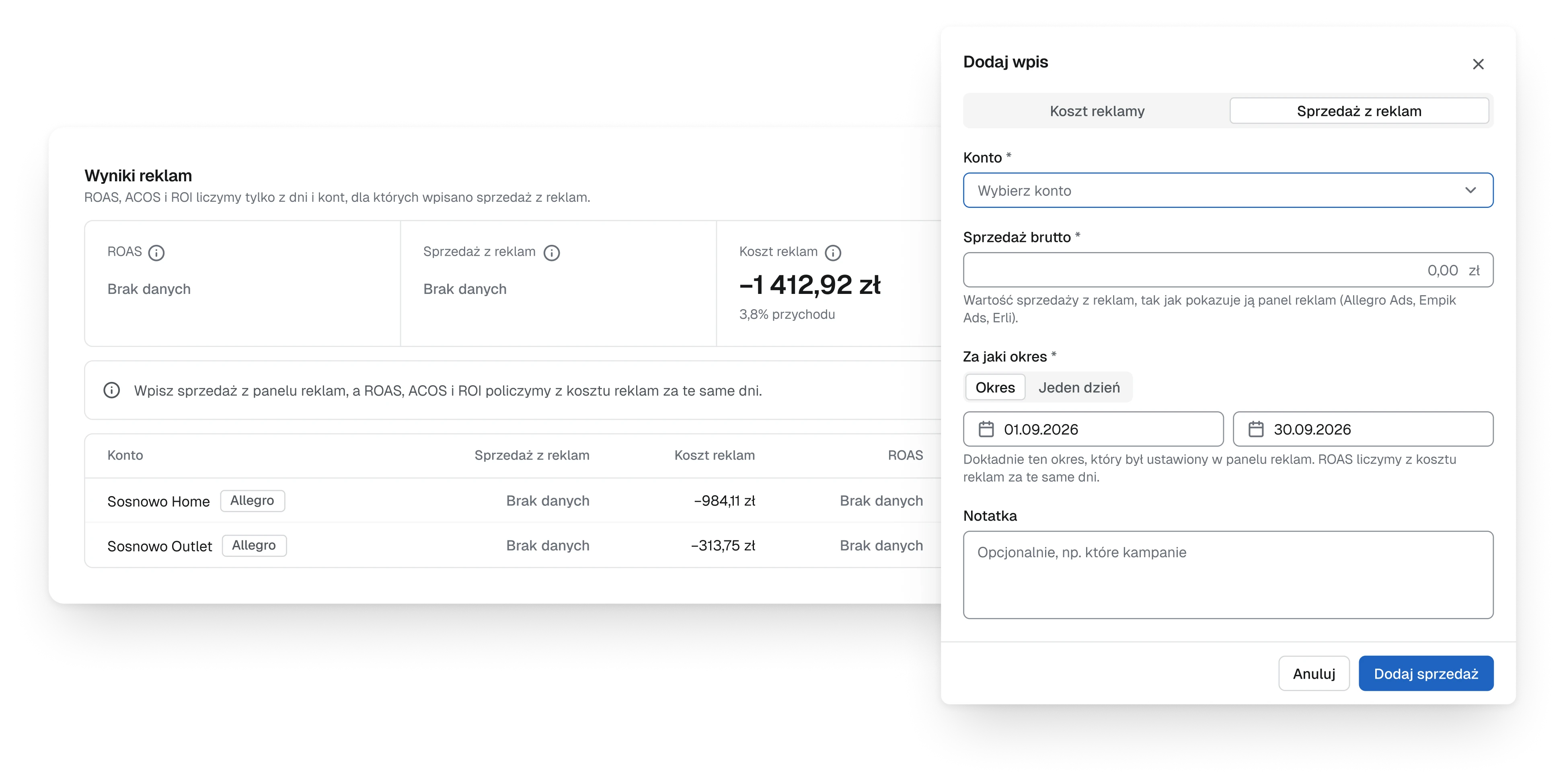Focus the Sprzedaż brutto amount field
The height and width of the screenshot is (784, 1565).
click(x=1228, y=270)
